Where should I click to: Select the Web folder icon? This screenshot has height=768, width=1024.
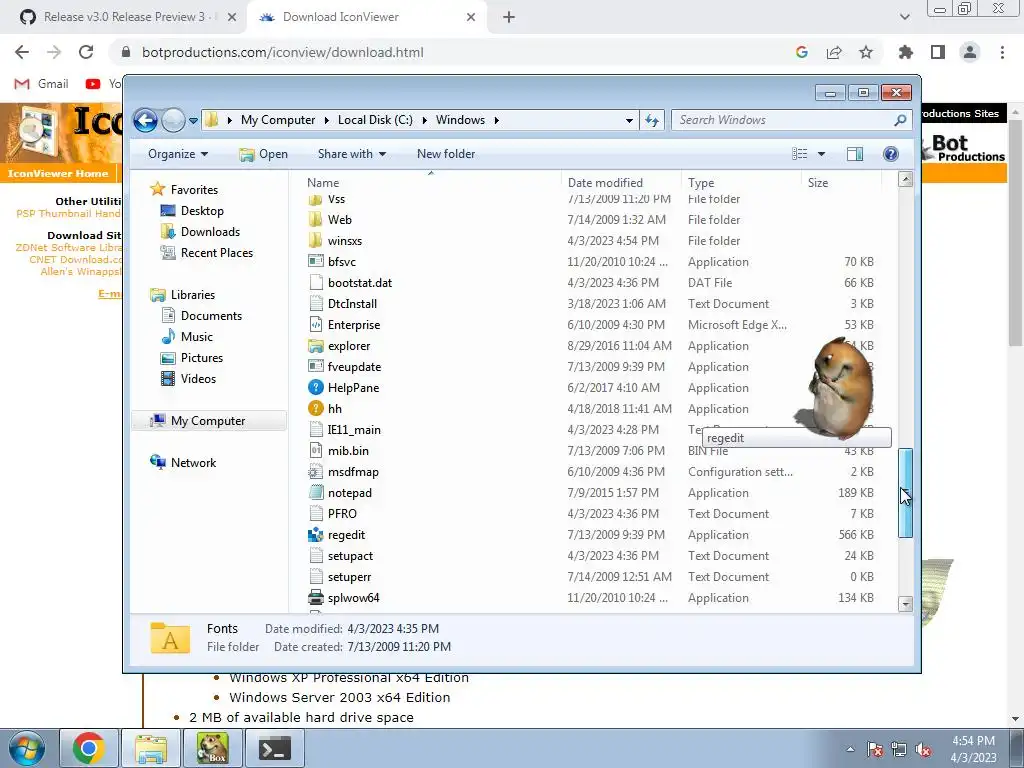click(x=315, y=220)
